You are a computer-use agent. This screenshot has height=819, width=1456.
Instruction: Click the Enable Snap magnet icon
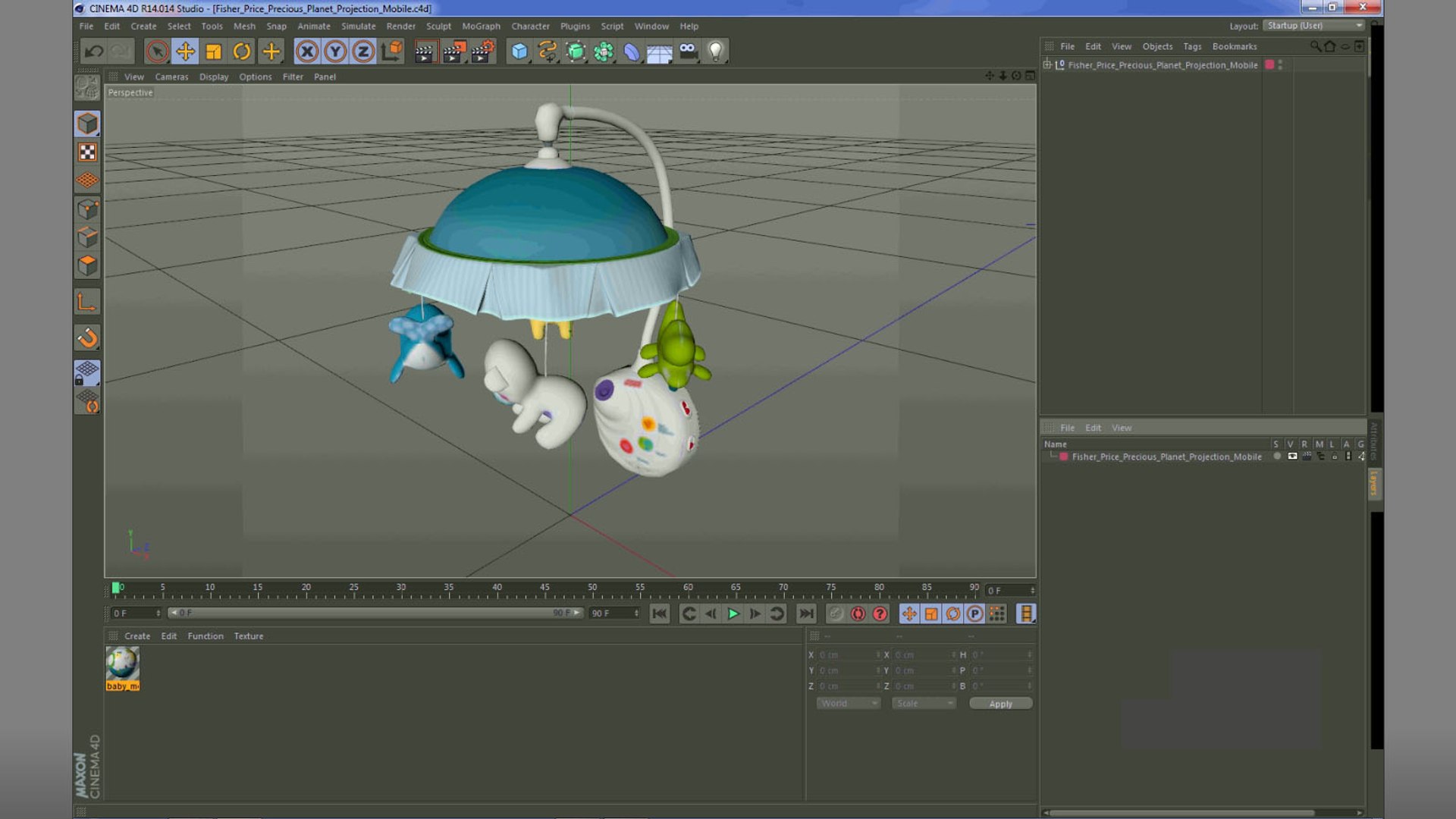click(x=87, y=337)
